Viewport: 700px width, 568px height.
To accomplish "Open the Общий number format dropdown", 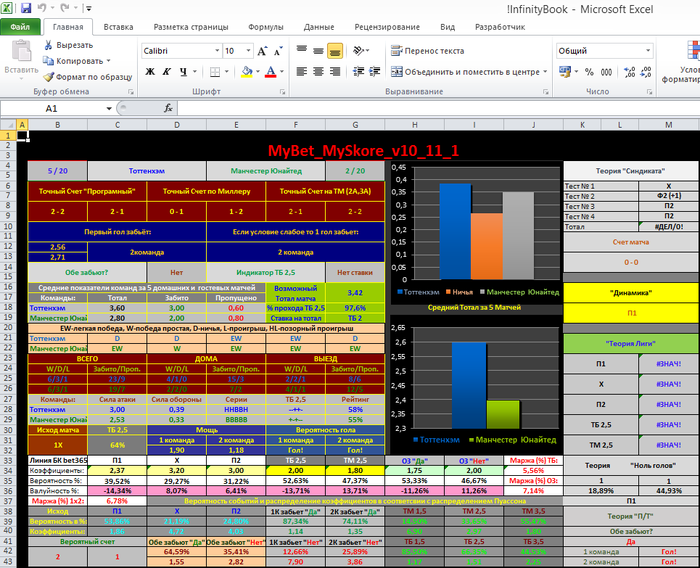I will pyautogui.click(x=648, y=51).
